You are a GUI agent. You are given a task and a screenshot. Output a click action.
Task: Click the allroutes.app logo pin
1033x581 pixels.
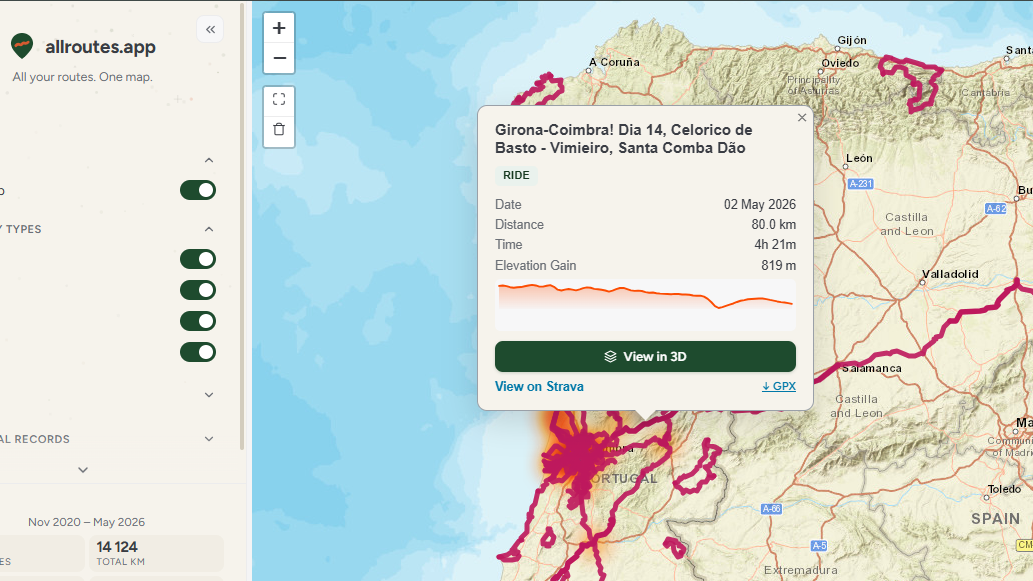[x=22, y=46]
